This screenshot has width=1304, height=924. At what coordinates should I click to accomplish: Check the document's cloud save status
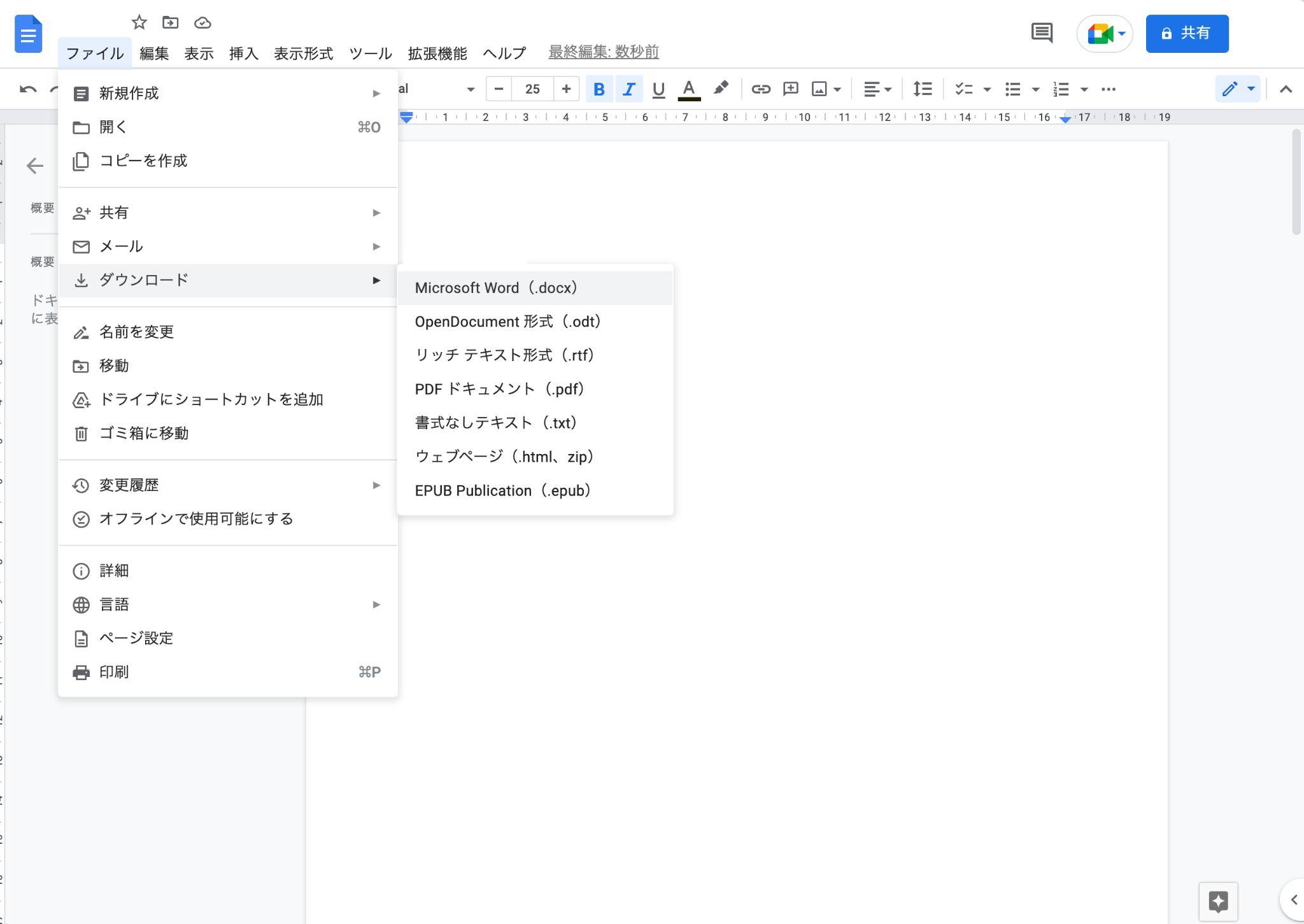[203, 23]
